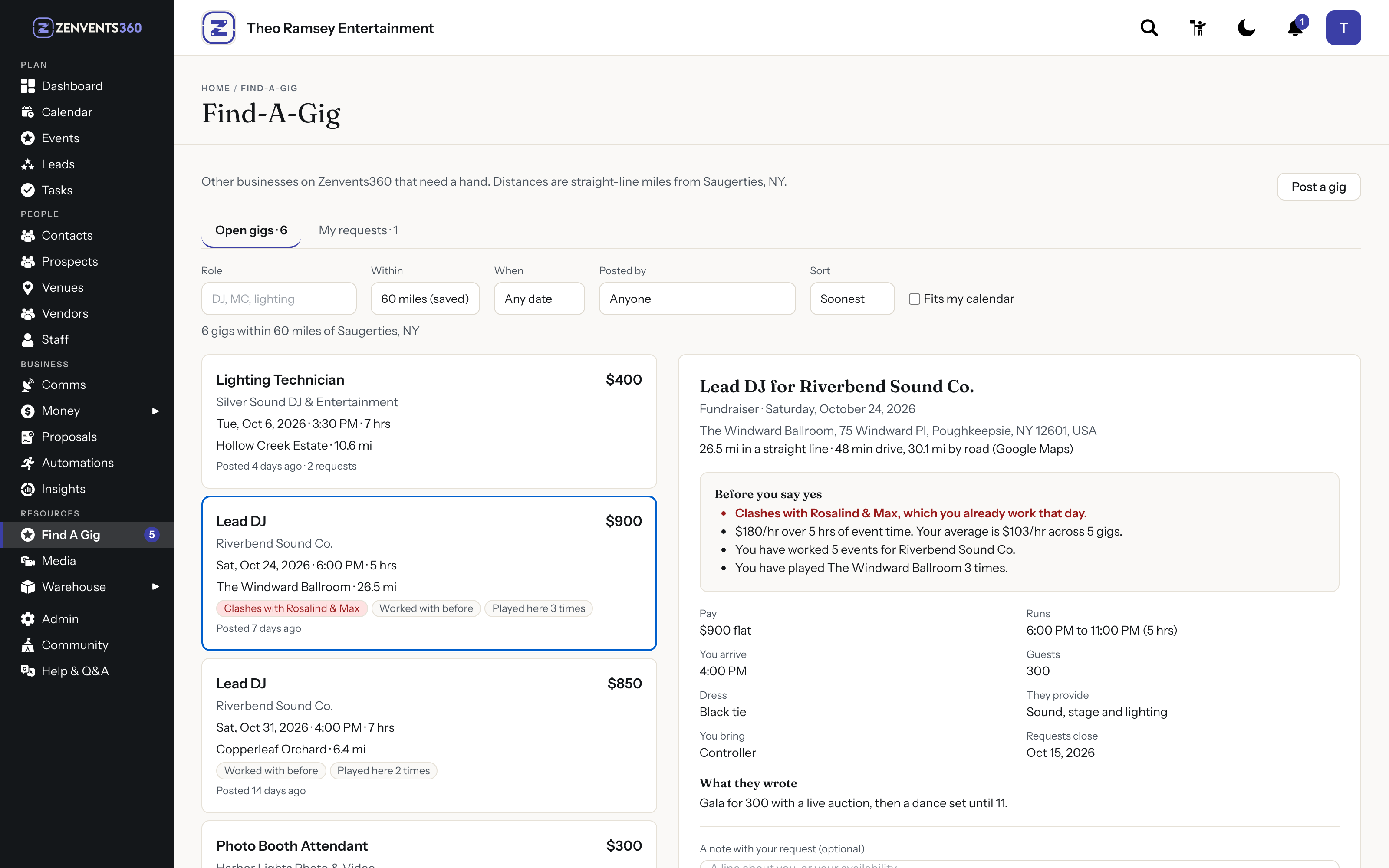Open Automations running icon
Screen dimensions: 1389x868
pos(27,463)
